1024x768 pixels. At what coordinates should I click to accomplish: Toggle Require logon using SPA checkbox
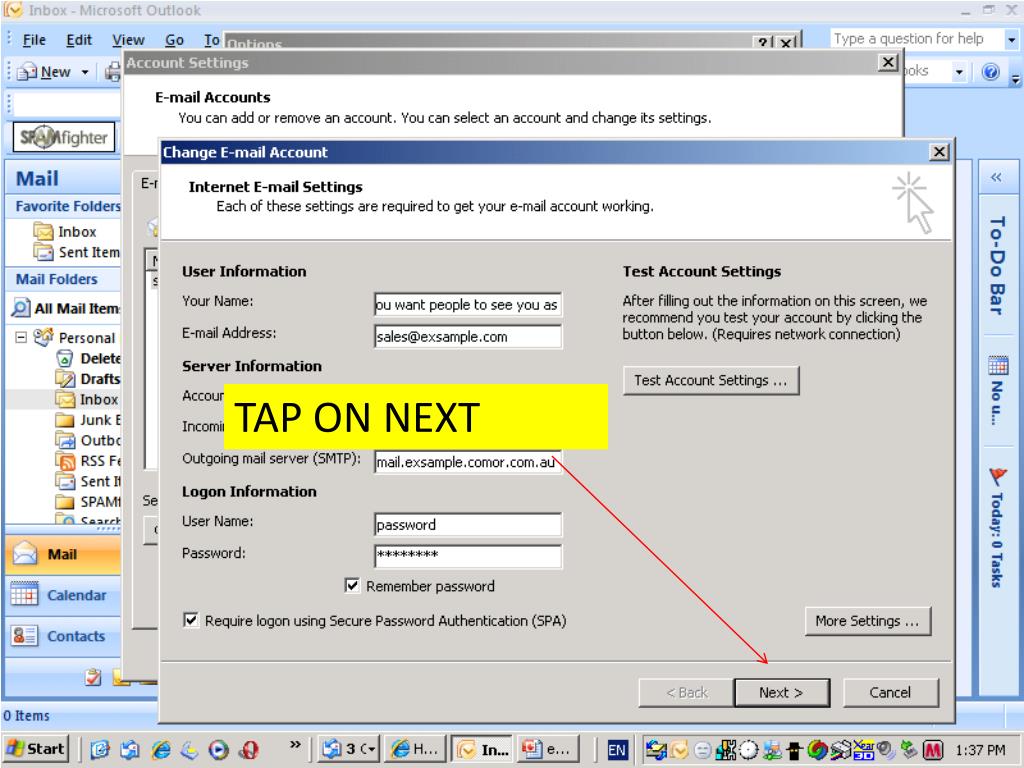[x=191, y=620]
